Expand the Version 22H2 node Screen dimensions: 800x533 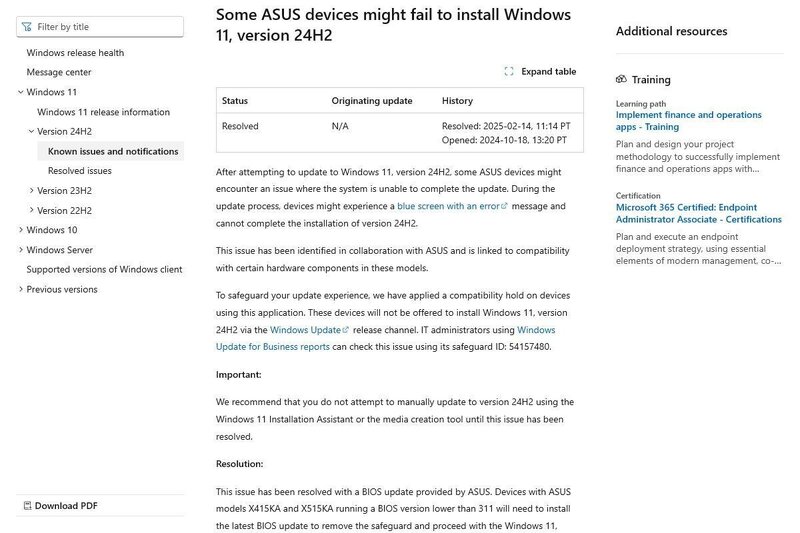click(x=31, y=210)
